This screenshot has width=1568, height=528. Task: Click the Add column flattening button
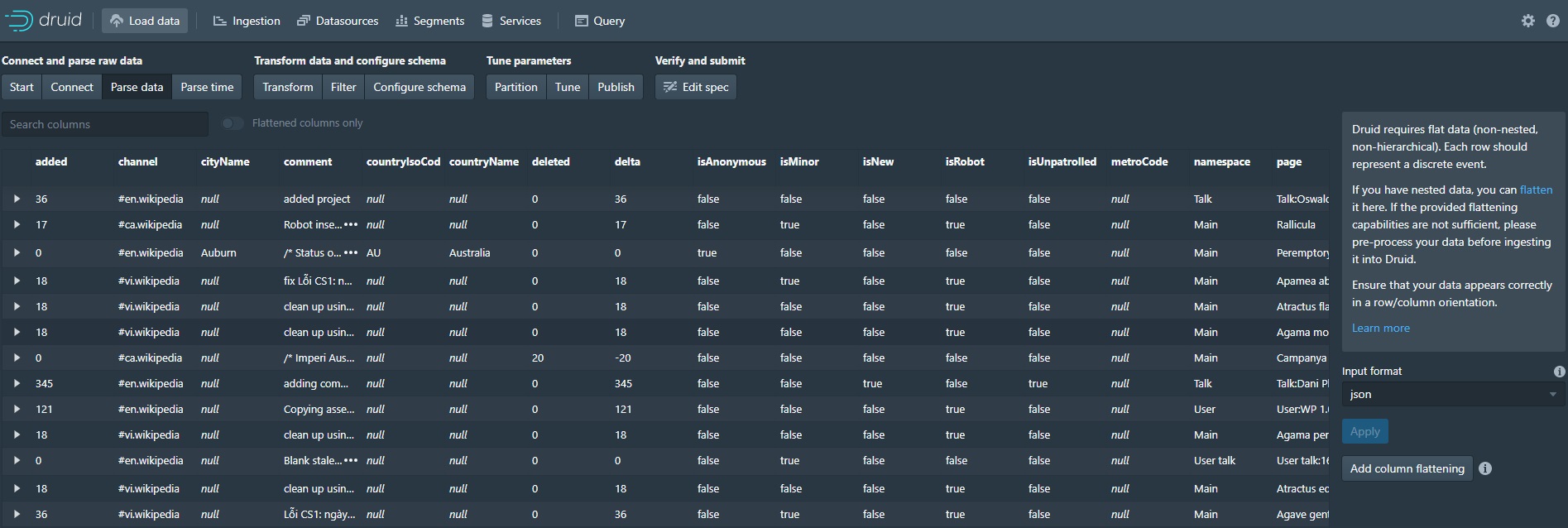[x=1407, y=468]
